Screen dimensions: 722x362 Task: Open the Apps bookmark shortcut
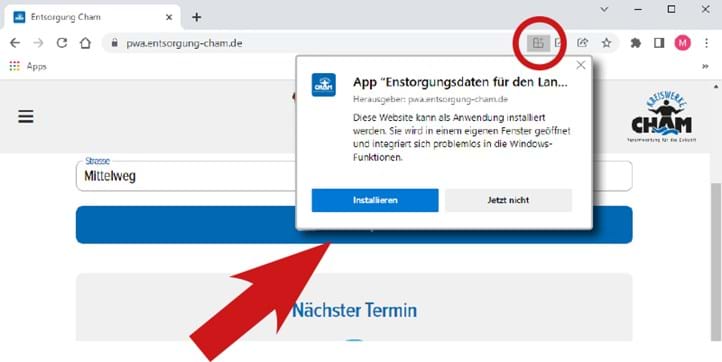pos(28,66)
